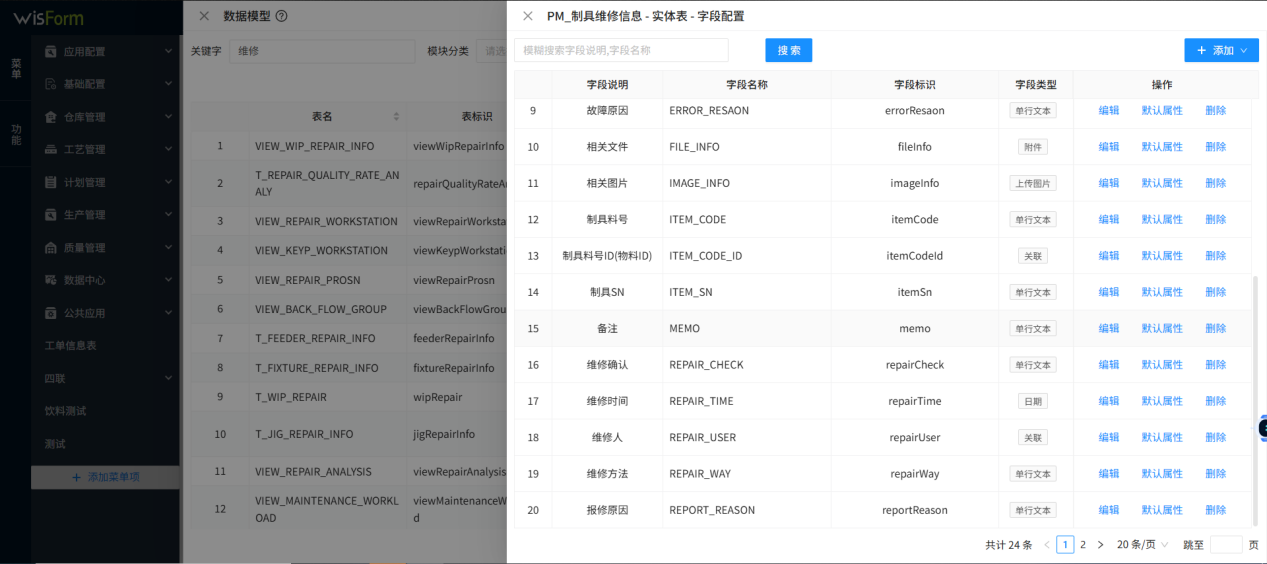Edit the 报修原因 field row
Image resolution: width=1267 pixels, height=564 pixels.
1109,510
